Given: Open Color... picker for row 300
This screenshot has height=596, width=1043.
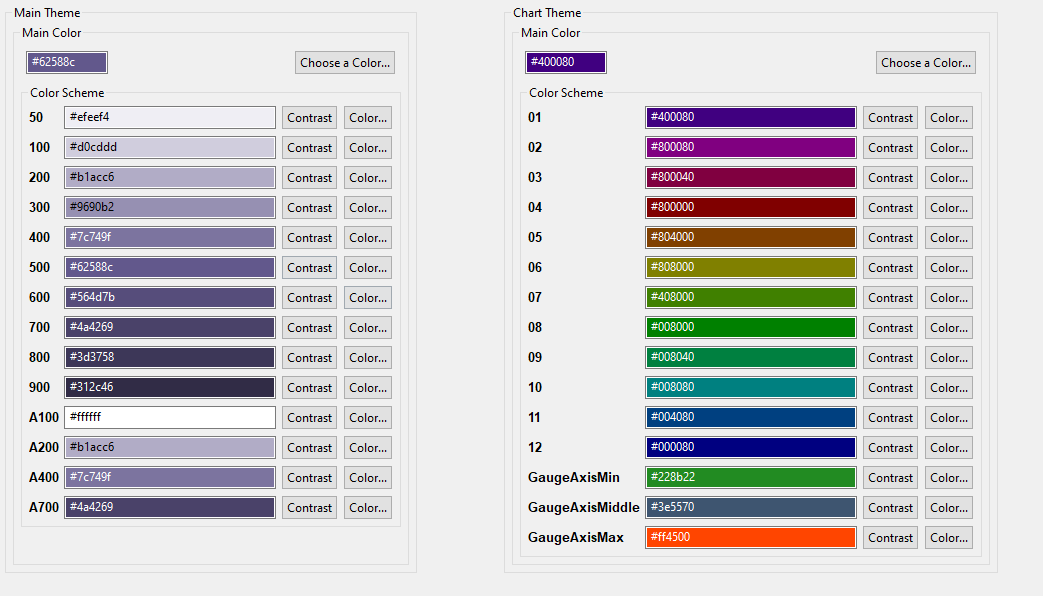Looking at the screenshot, I should [x=367, y=207].
